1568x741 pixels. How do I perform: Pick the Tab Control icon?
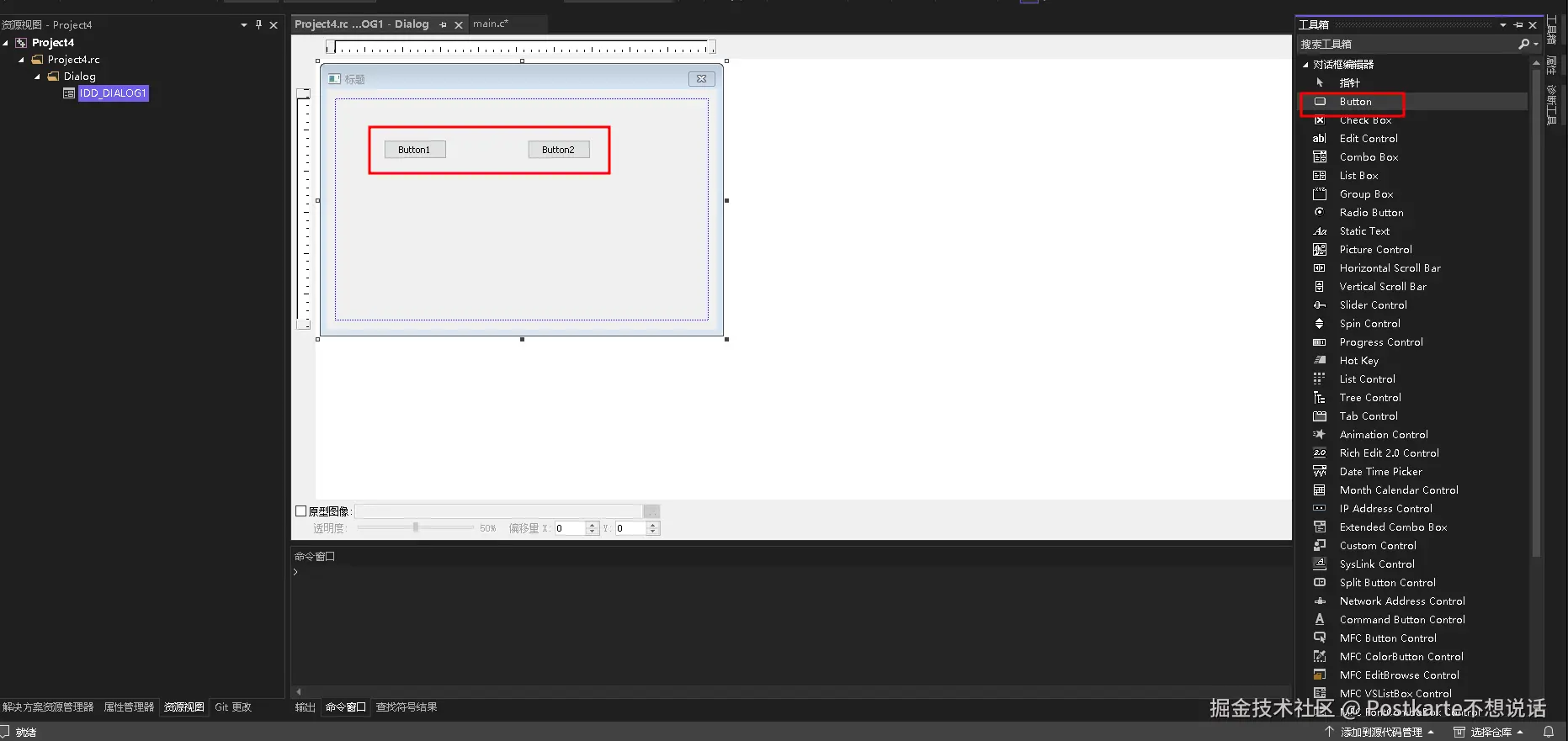pyautogui.click(x=1320, y=415)
